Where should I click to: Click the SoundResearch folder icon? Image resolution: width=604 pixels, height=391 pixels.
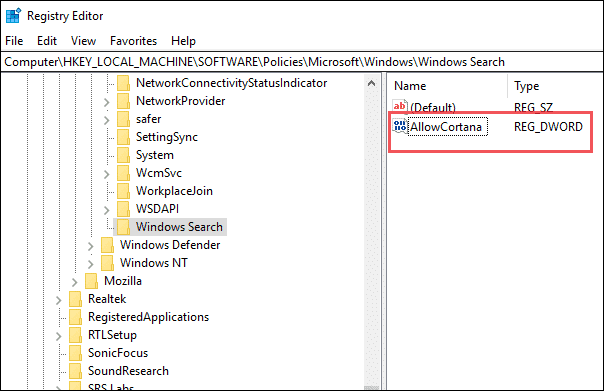point(75,371)
